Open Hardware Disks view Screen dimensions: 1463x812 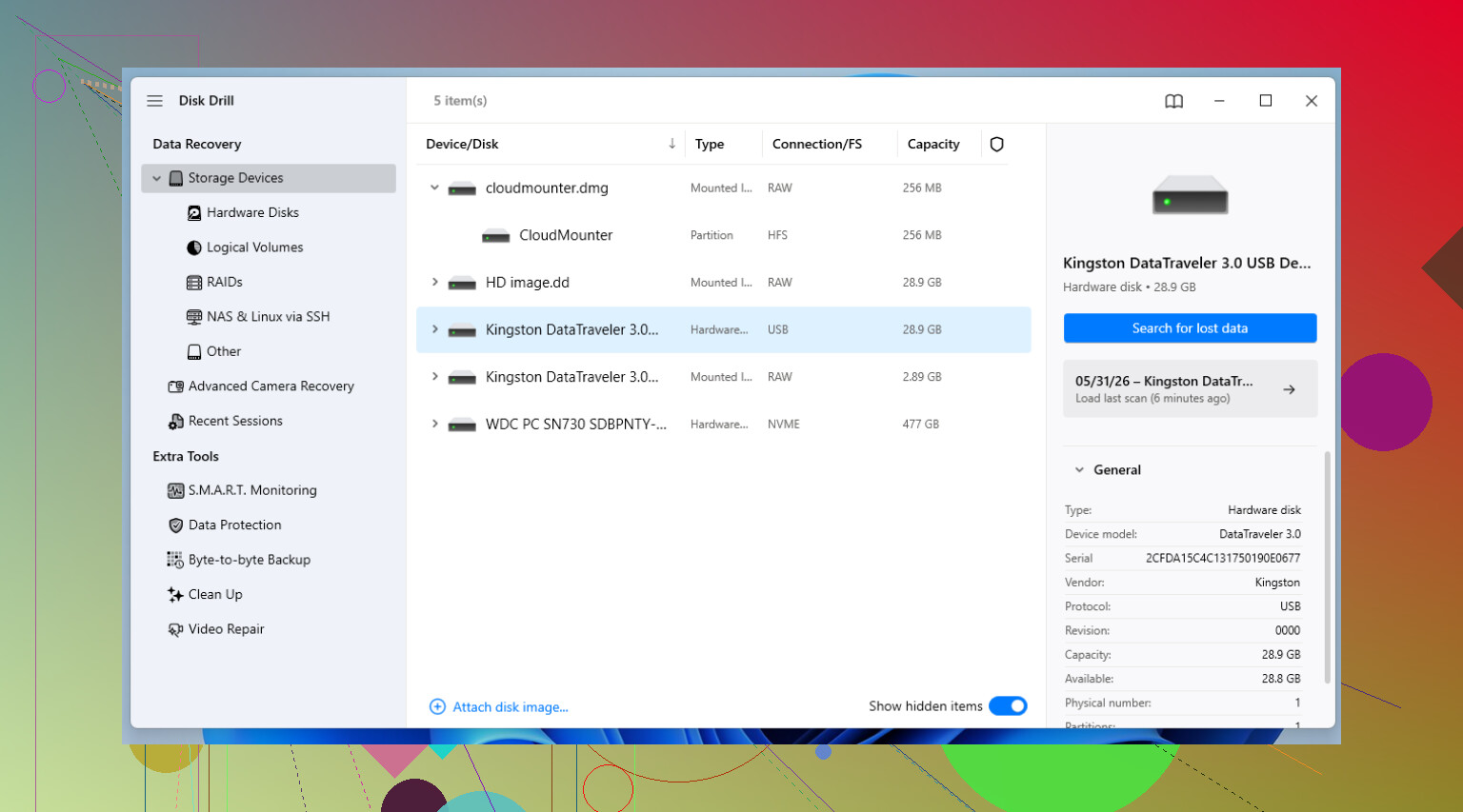pyautogui.click(x=252, y=213)
